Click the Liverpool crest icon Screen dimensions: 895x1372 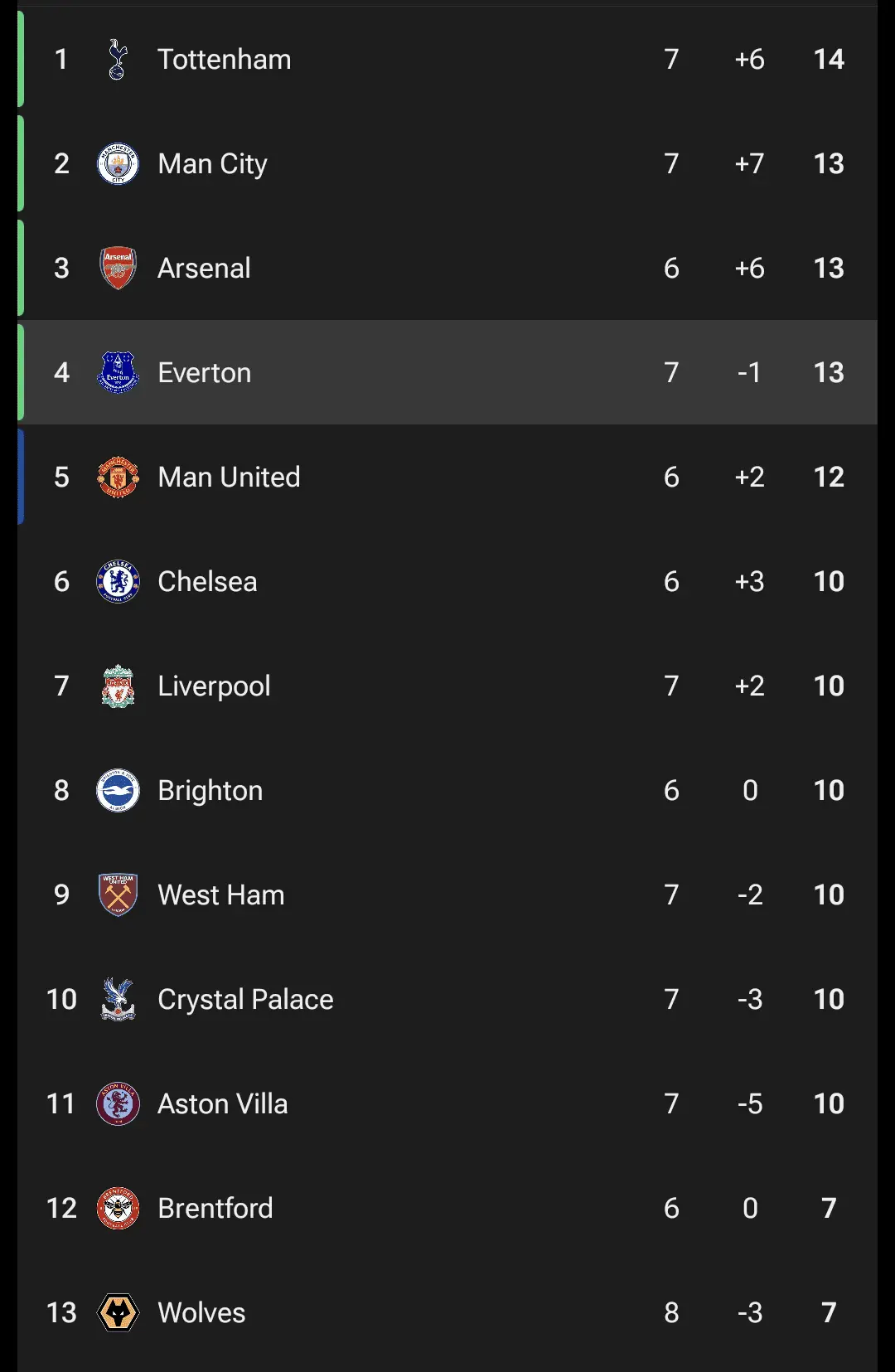[x=118, y=686]
